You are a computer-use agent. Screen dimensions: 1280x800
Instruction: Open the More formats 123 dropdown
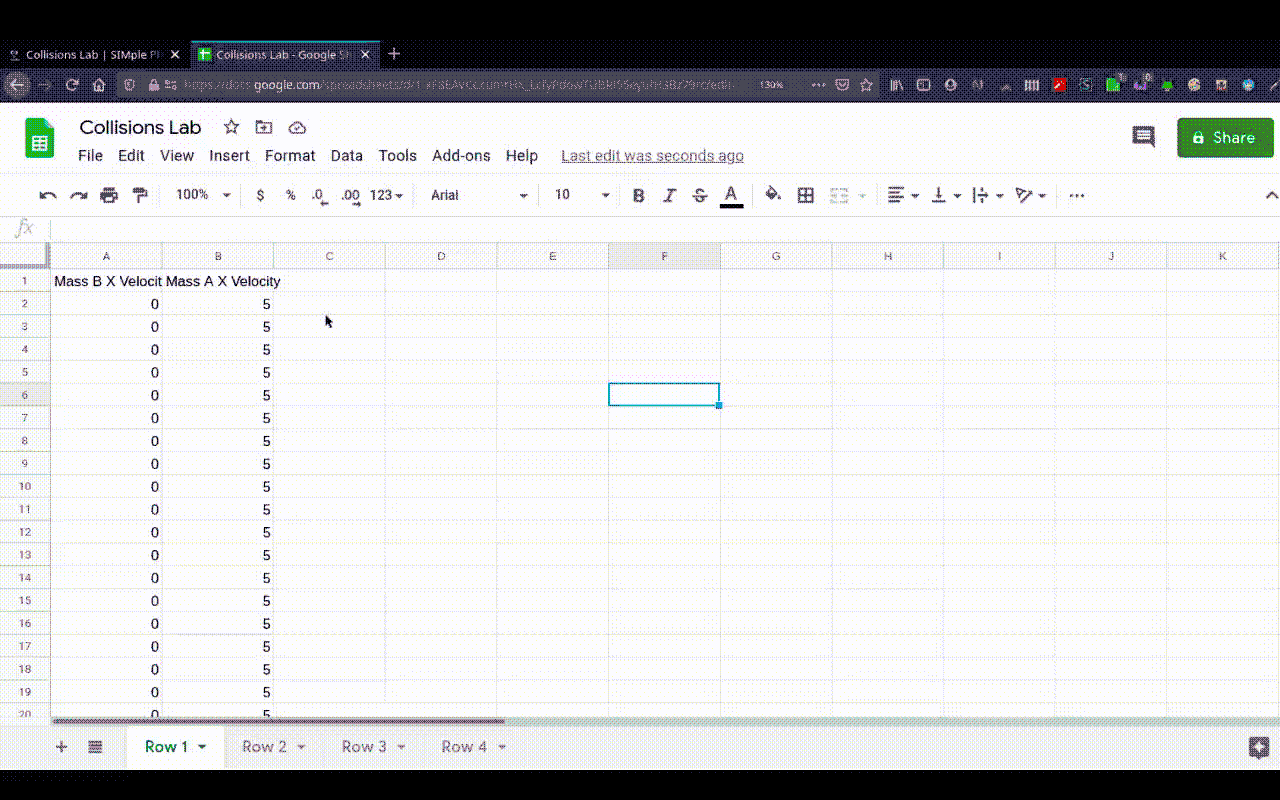(x=382, y=195)
